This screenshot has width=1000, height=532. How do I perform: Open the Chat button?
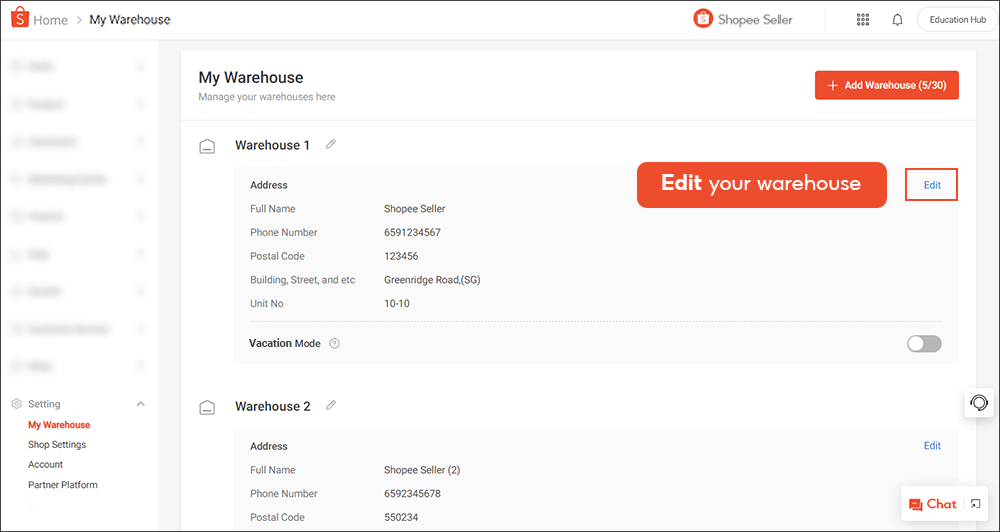[x=933, y=504]
